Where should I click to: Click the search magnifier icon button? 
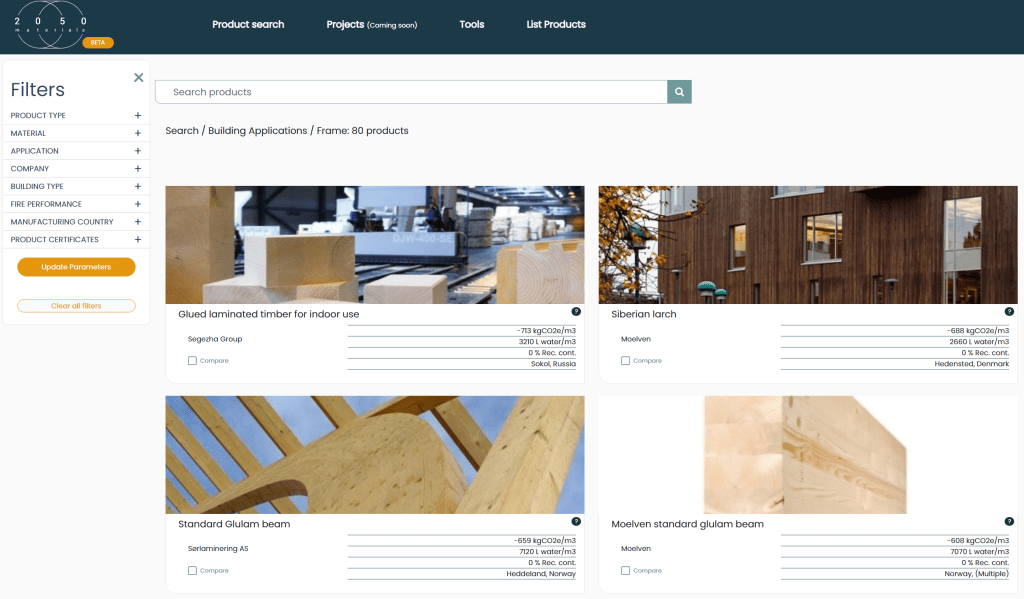click(679, 92)
